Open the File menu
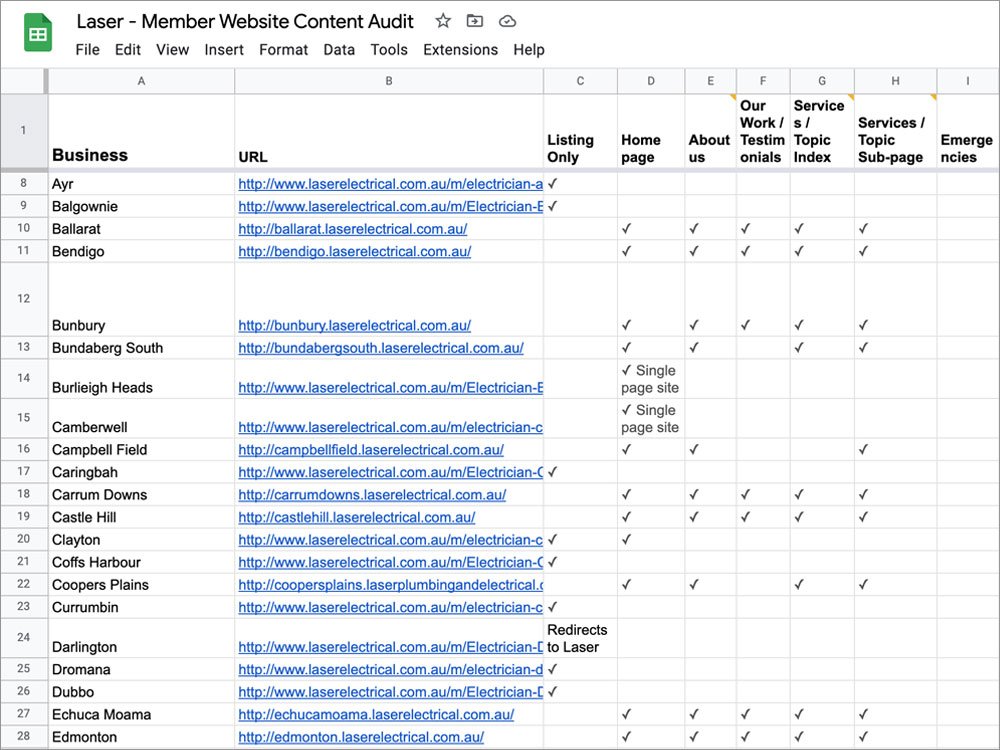1000x750 pixels. point(87,50)
